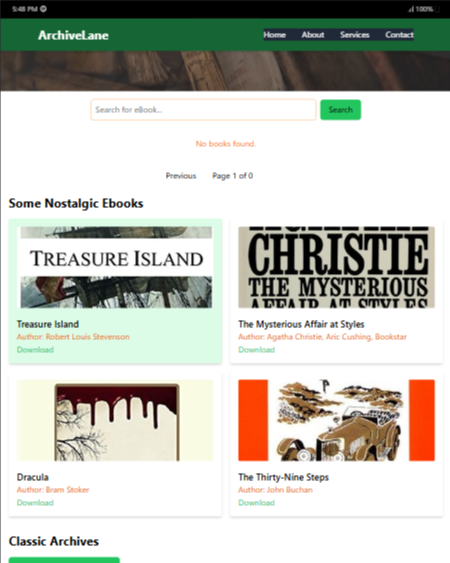Tap the notification icon beside the clock
Viewport: 450px width, 563px height.
click(x=43, y=9)
